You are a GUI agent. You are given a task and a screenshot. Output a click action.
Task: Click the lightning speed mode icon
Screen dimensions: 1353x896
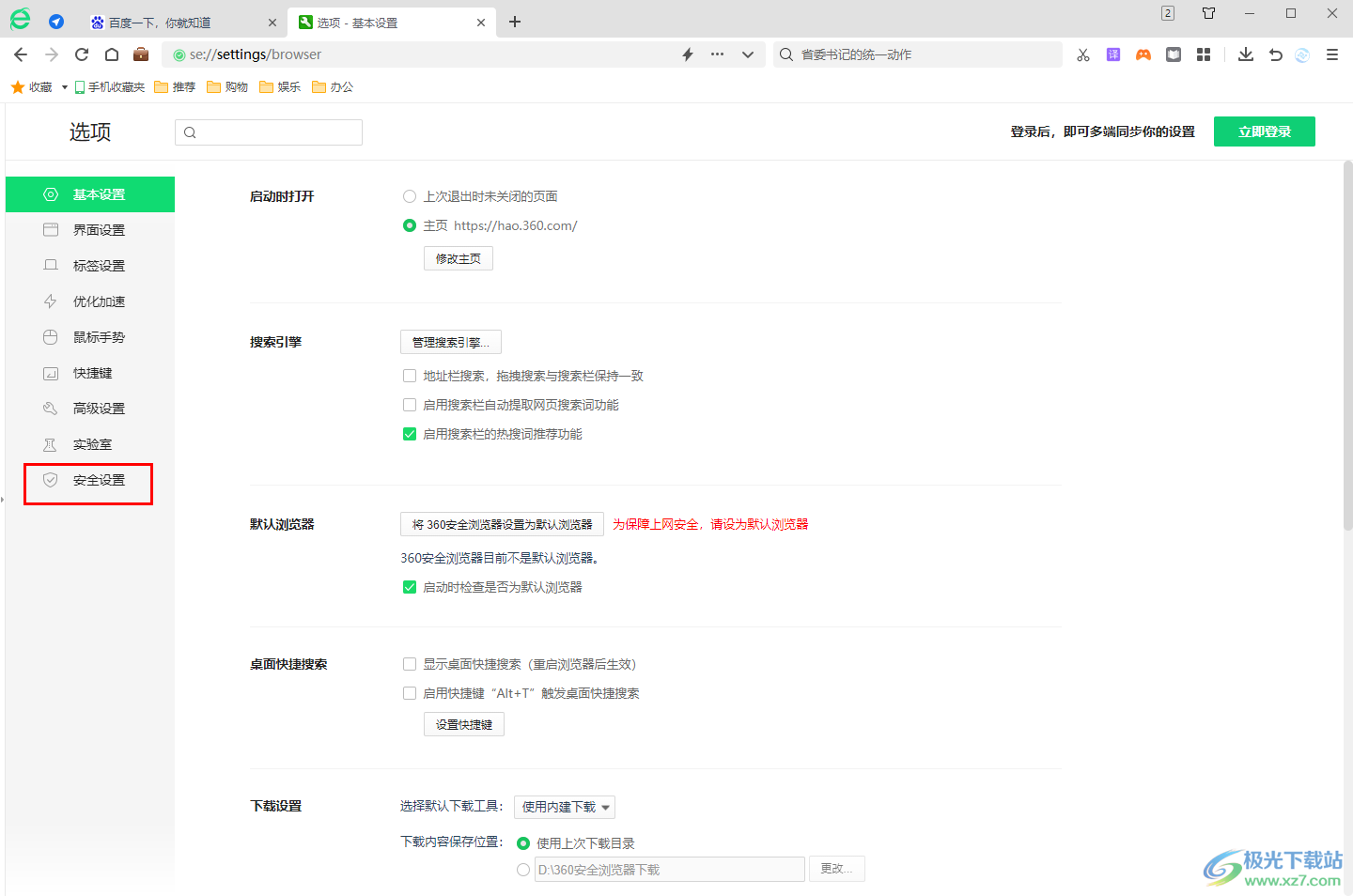[688, 54]
